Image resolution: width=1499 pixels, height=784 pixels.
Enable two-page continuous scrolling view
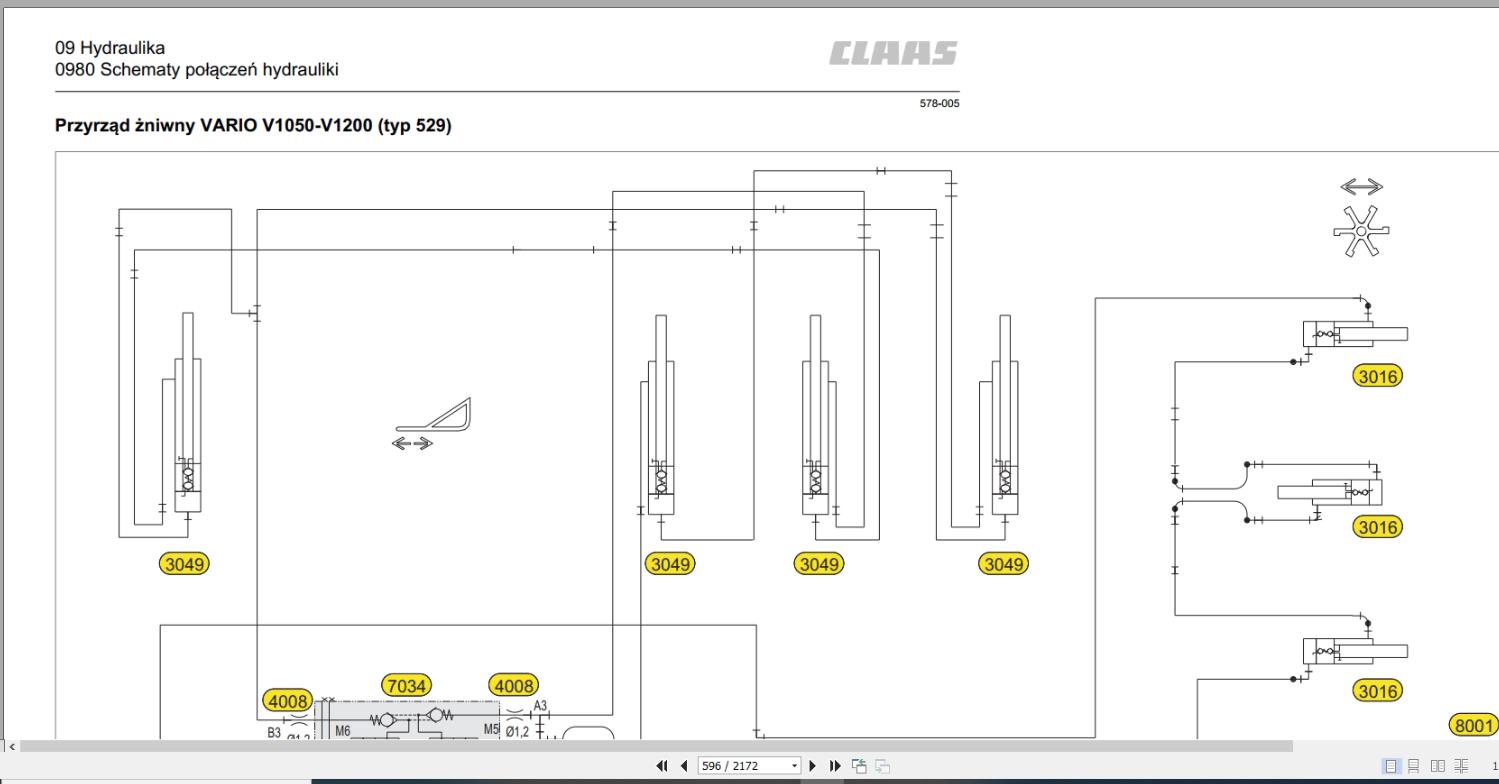tap(1461, 766)
